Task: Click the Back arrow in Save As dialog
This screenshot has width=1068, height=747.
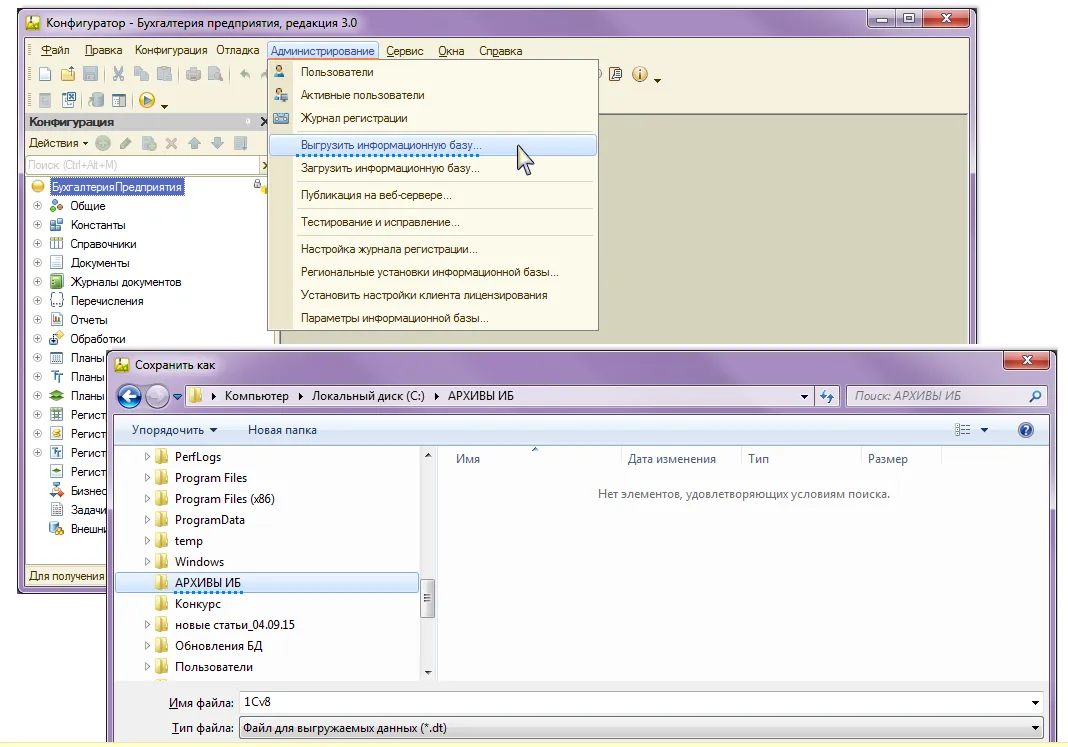Action: (x=129, y=396)
